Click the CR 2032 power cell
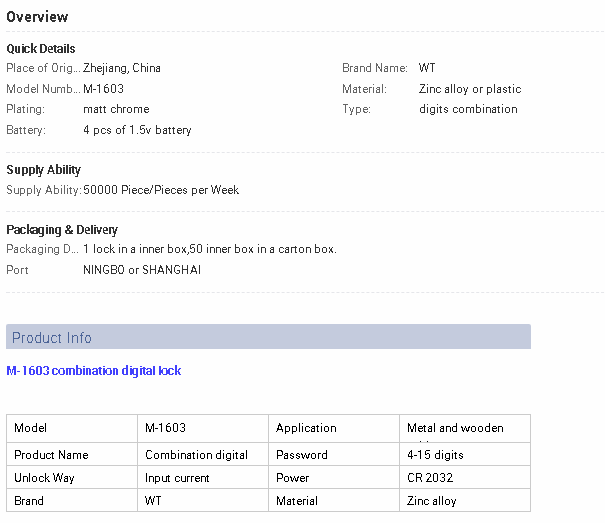605x523 pixels. tap(430, 478)
